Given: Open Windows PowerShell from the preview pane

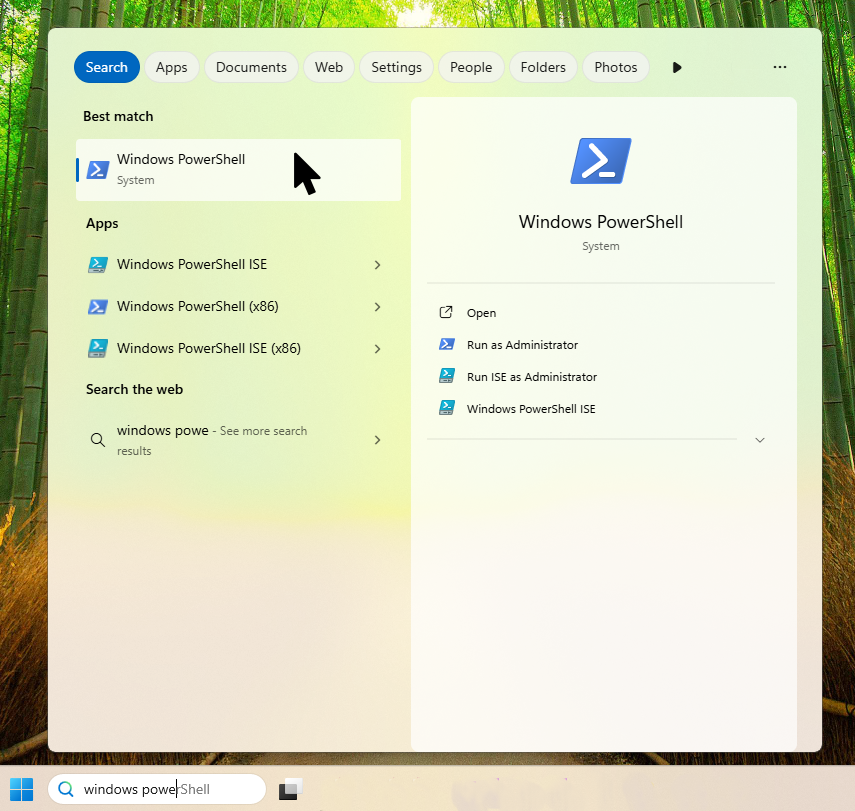Looking at the screenshot, I should (x=481, y=313).
